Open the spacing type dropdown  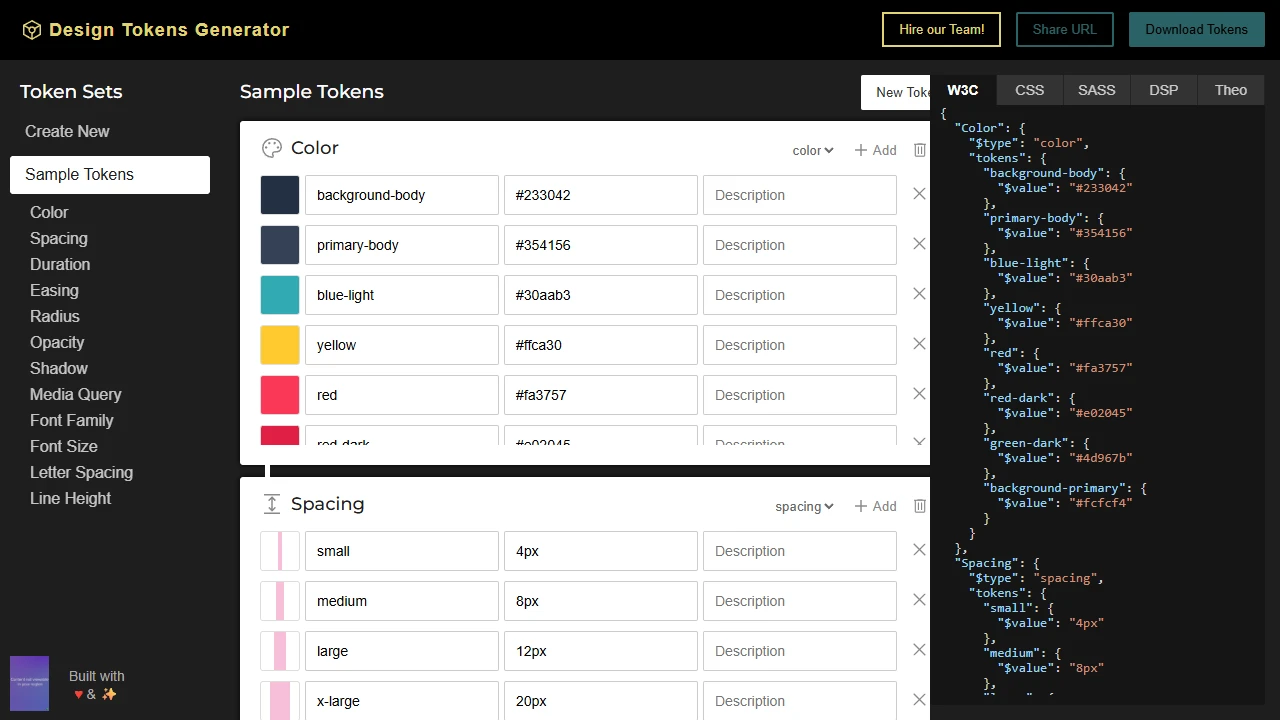(803, 506)
